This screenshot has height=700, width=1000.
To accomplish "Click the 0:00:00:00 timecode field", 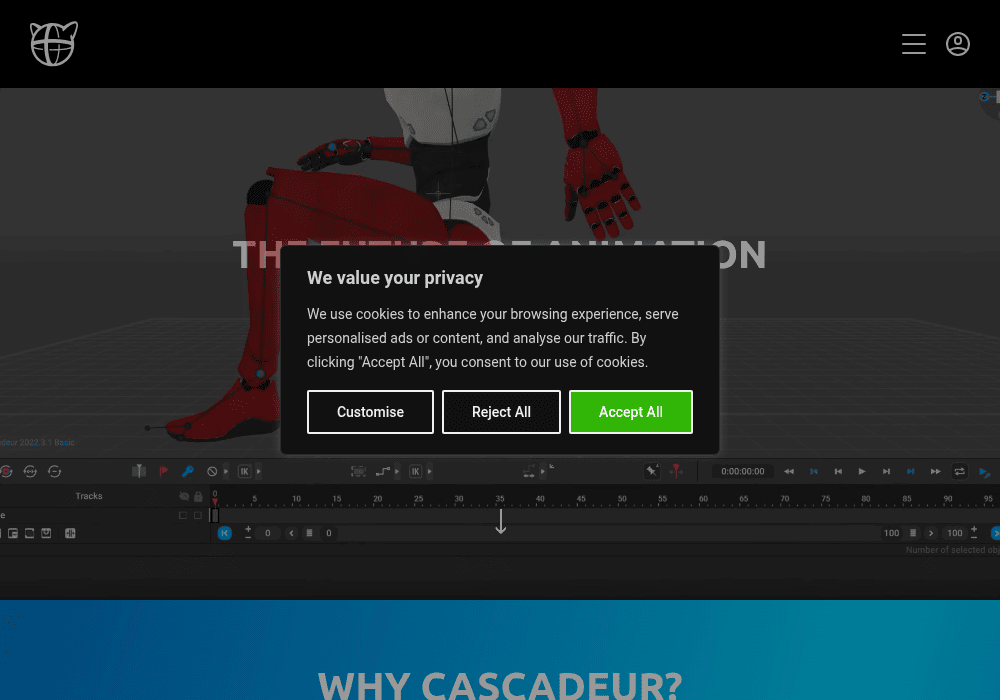I will point(742,471).
